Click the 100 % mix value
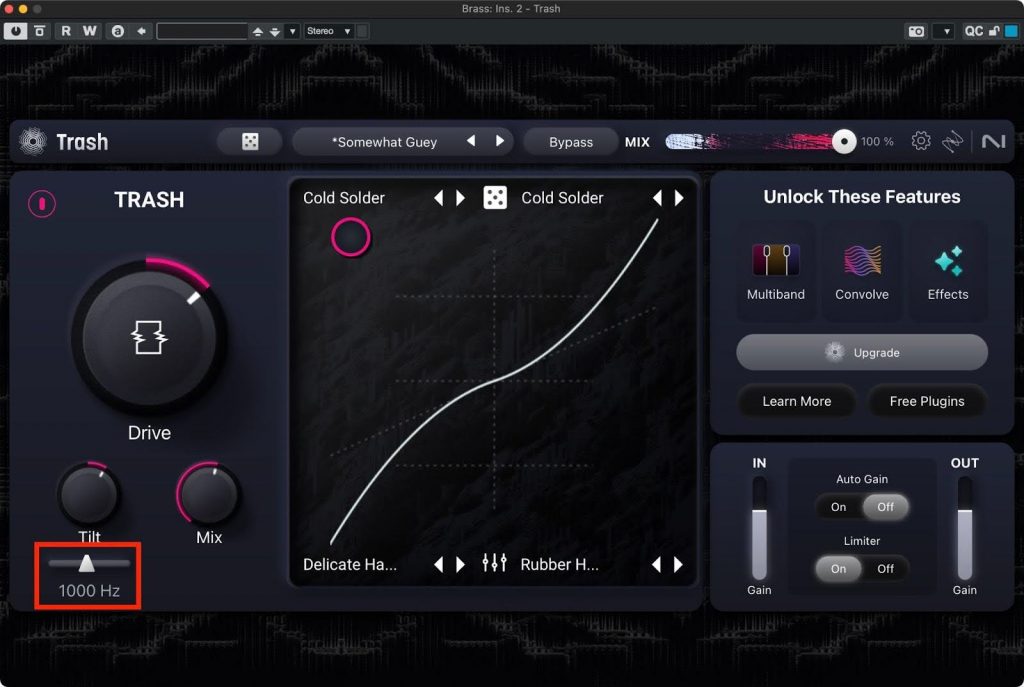The height and width of the screenshot is (687, 1024). click(x=877, y=142)
